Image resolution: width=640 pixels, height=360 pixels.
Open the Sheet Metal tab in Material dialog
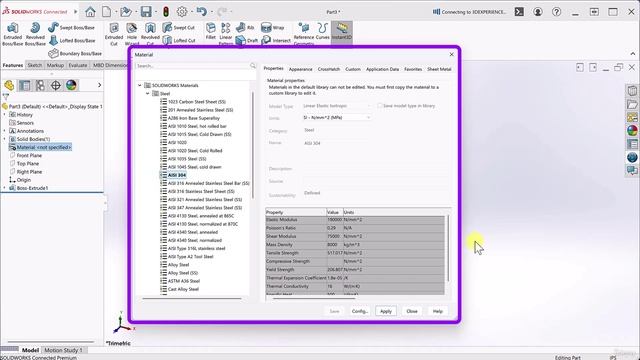(439, 69)
